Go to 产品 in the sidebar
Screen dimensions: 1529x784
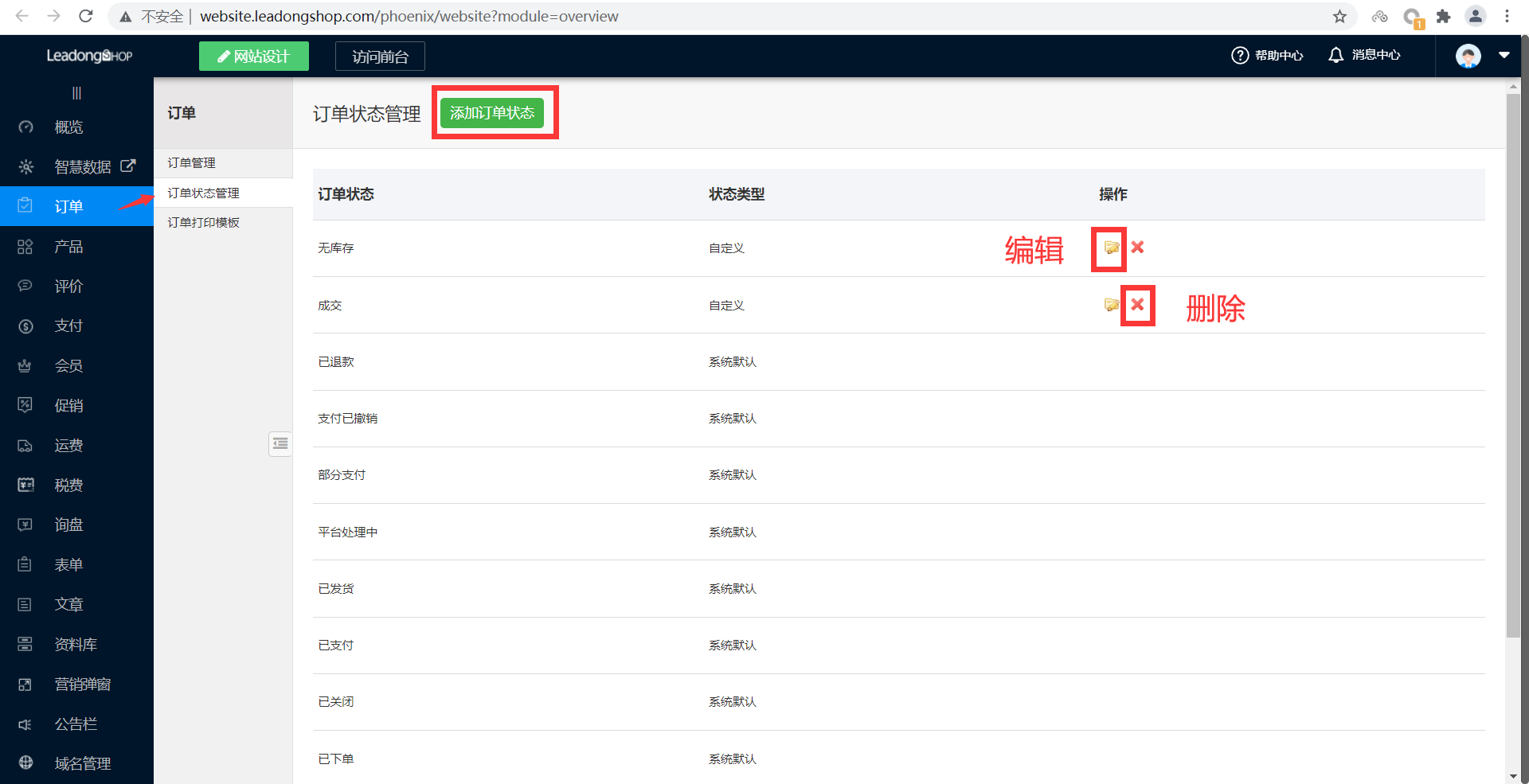(x=68, y=247)
